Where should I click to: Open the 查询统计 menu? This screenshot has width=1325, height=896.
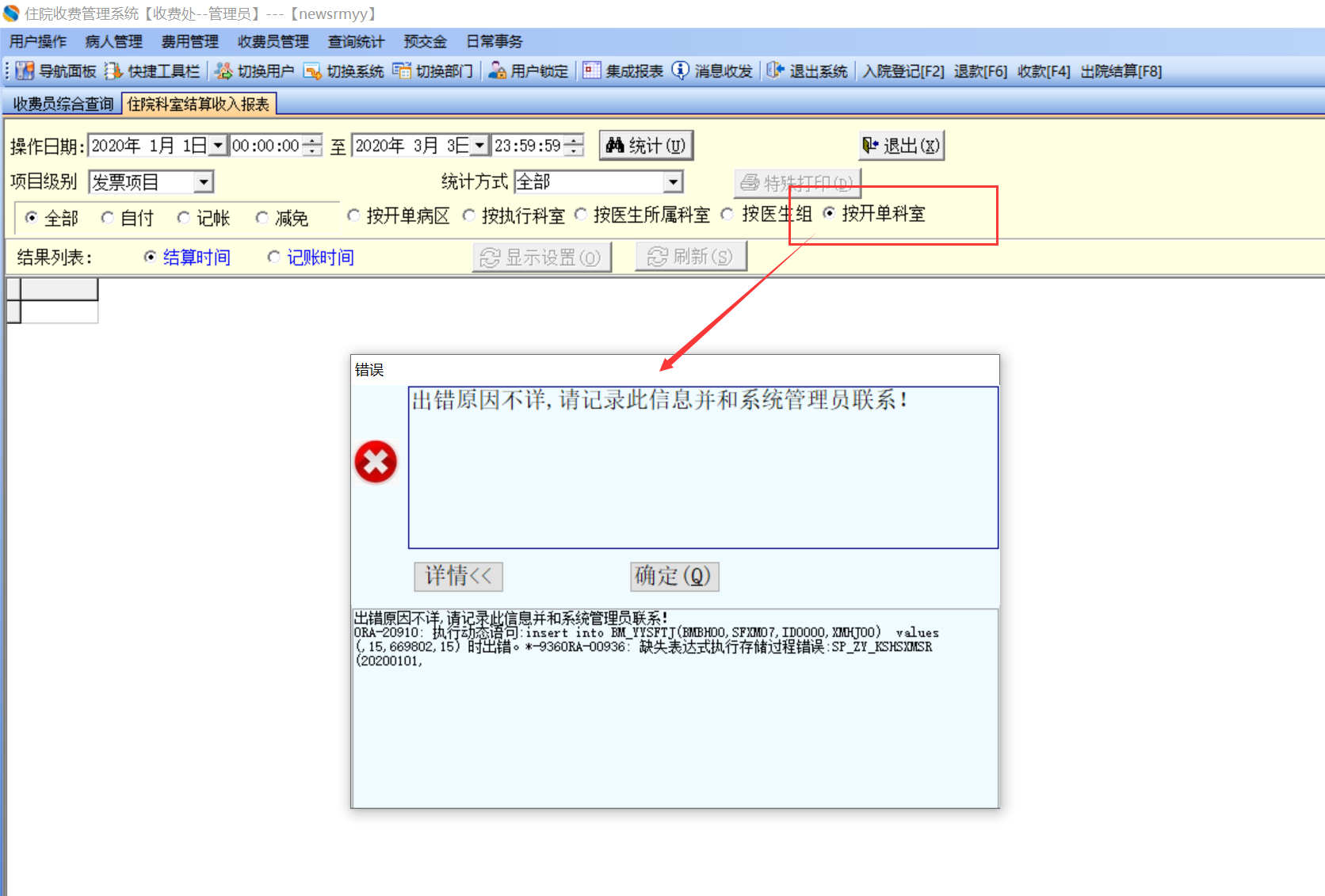[357, 42]
